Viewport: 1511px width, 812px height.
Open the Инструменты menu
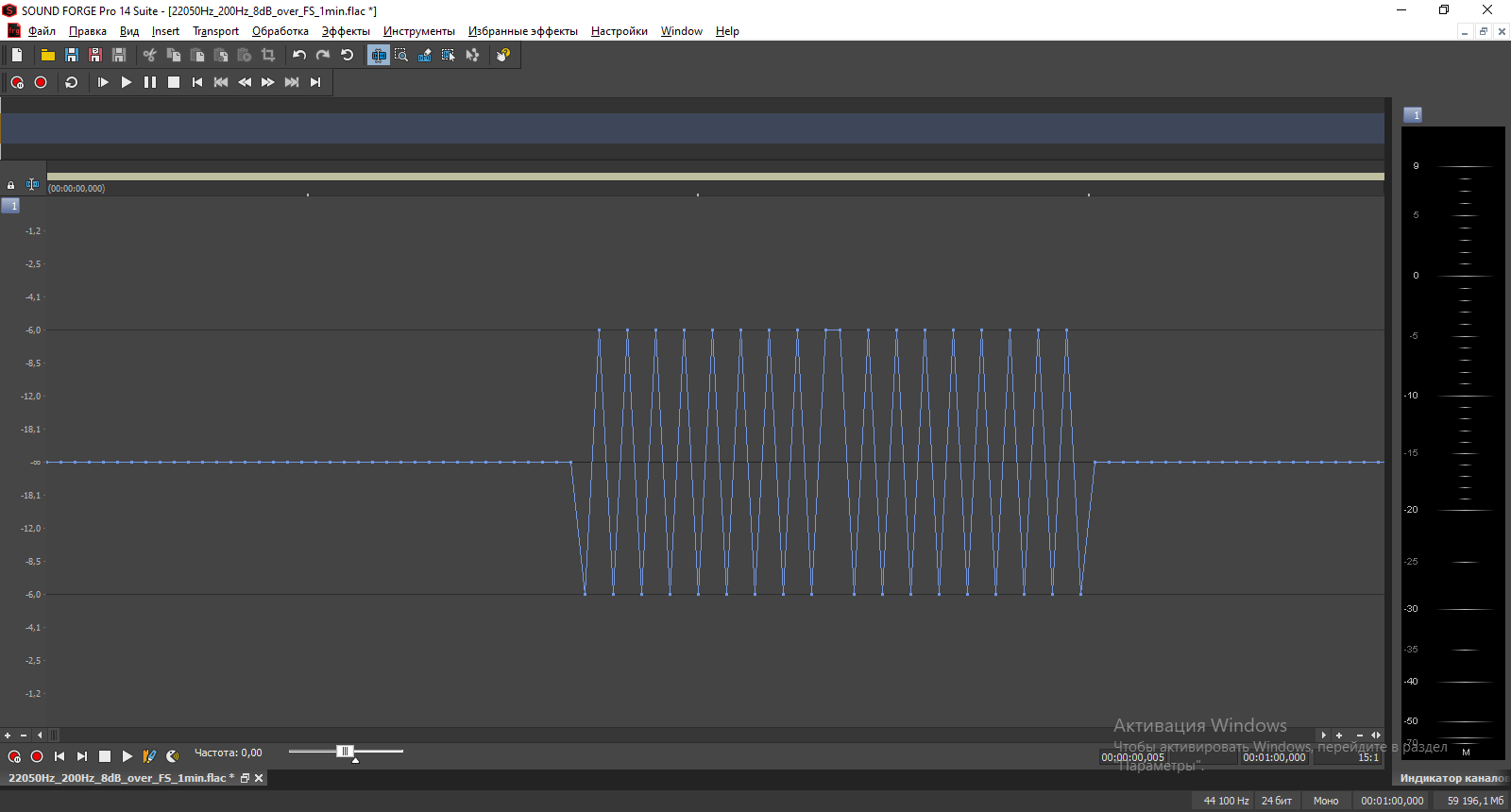tap(418, 31)
